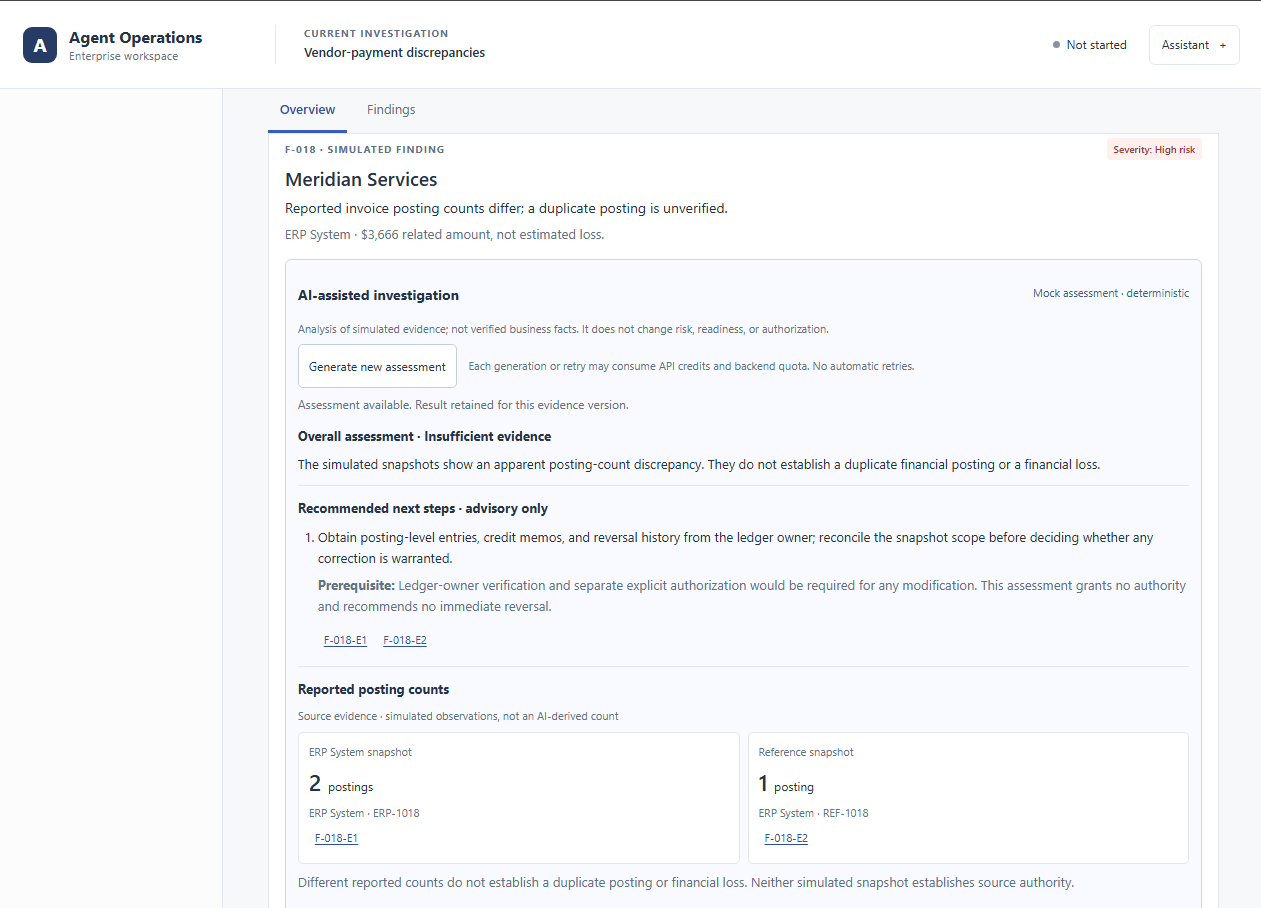Click "Mock assessment · deterministic" label

[1111, 294]
